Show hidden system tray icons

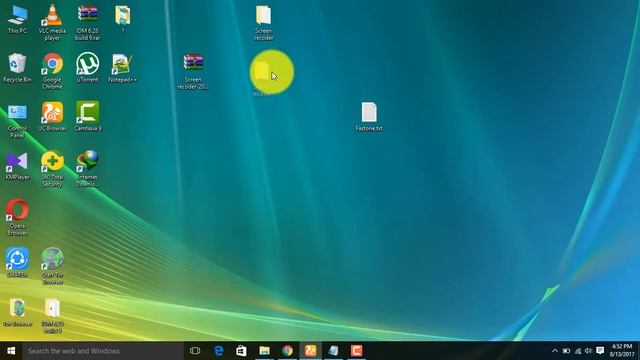coord(555,351)
